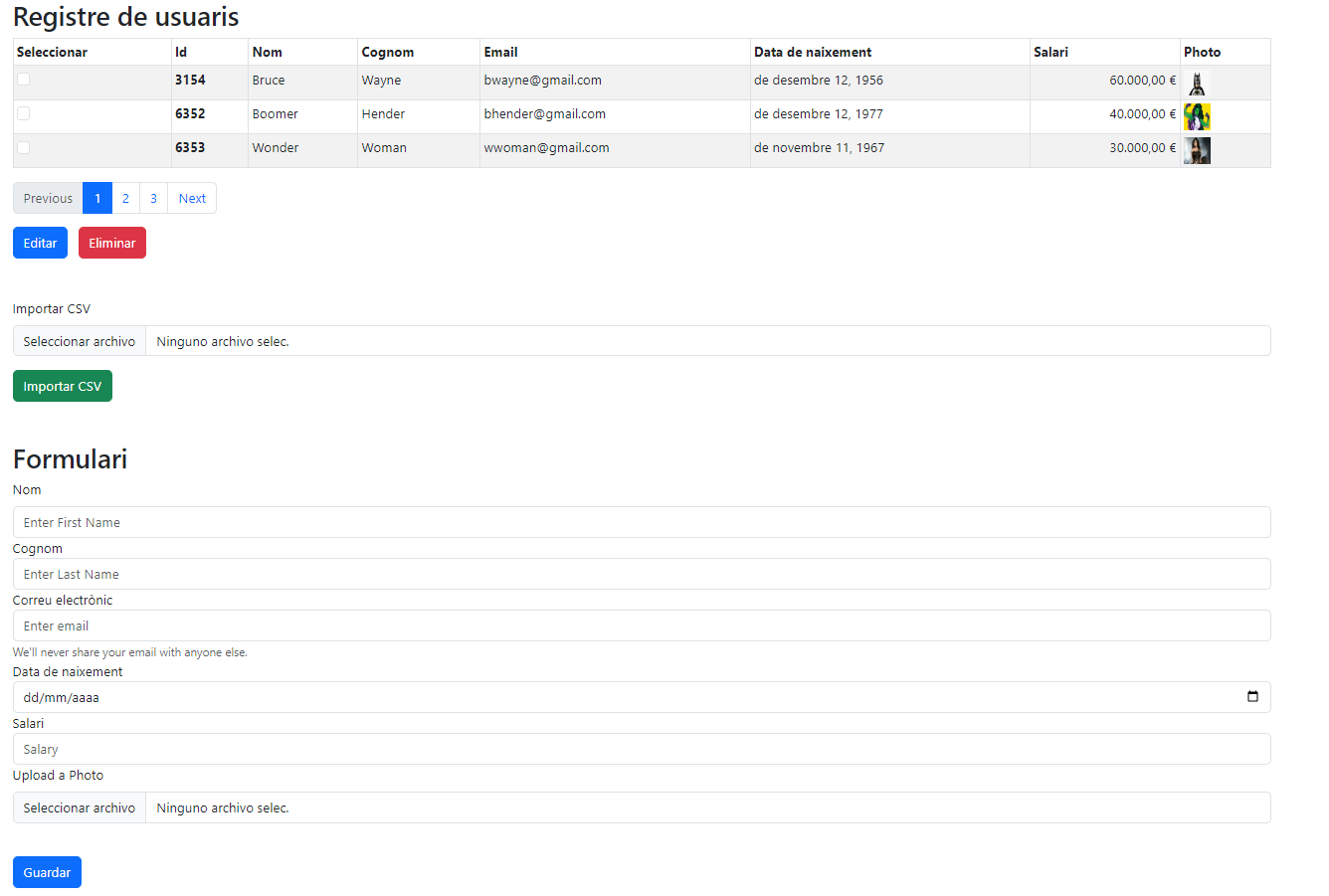This screenshot has height=896, width=1329.
Task: Focus the Enter First Name field
Action: click(x=642, y=522)
